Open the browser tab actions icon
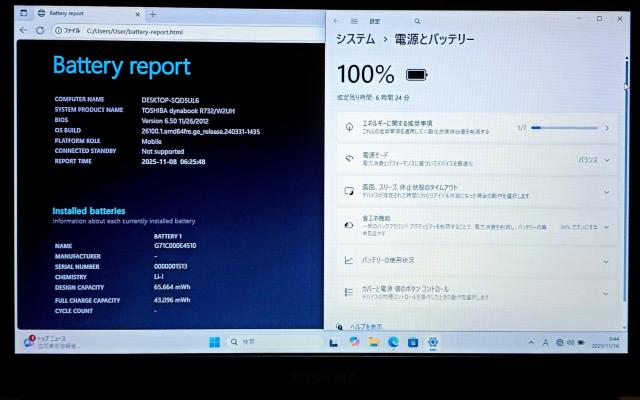640x400 pixels. coord(24,13)
